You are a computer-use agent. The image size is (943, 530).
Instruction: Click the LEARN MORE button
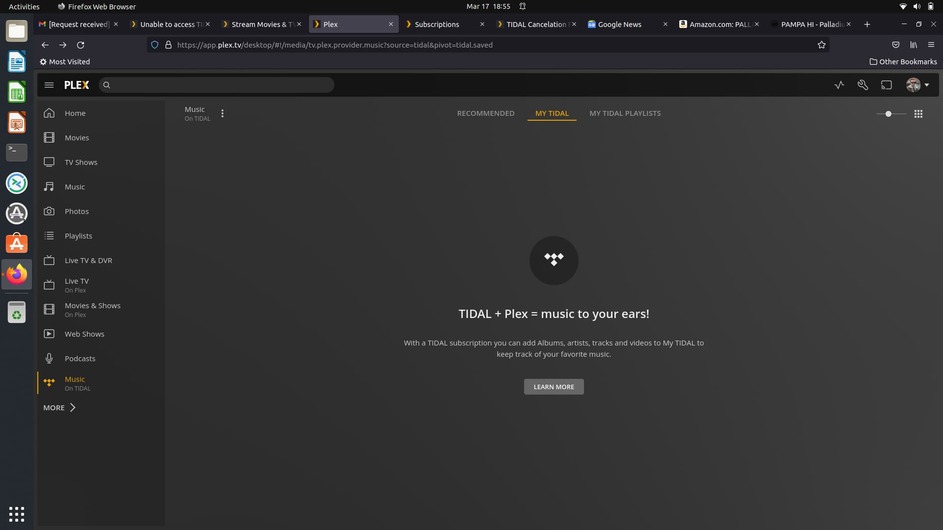pyautogui.click(x=553, y=387)
